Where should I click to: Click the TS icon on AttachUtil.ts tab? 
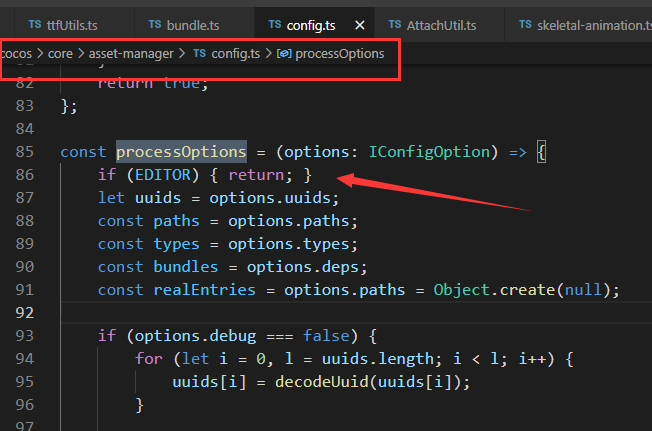[393, 23]
